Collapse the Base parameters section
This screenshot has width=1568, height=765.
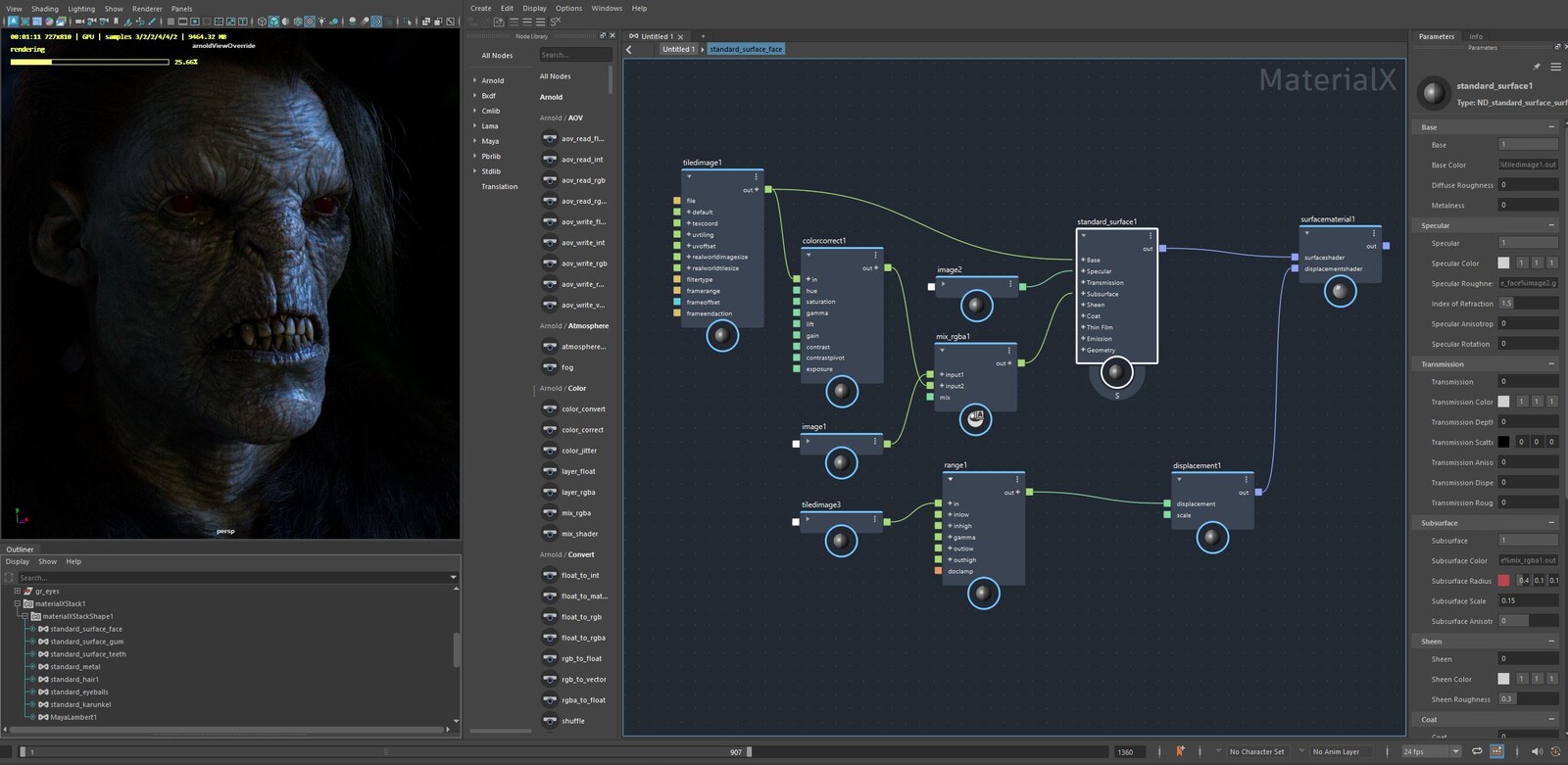(x=1550, y=127)
